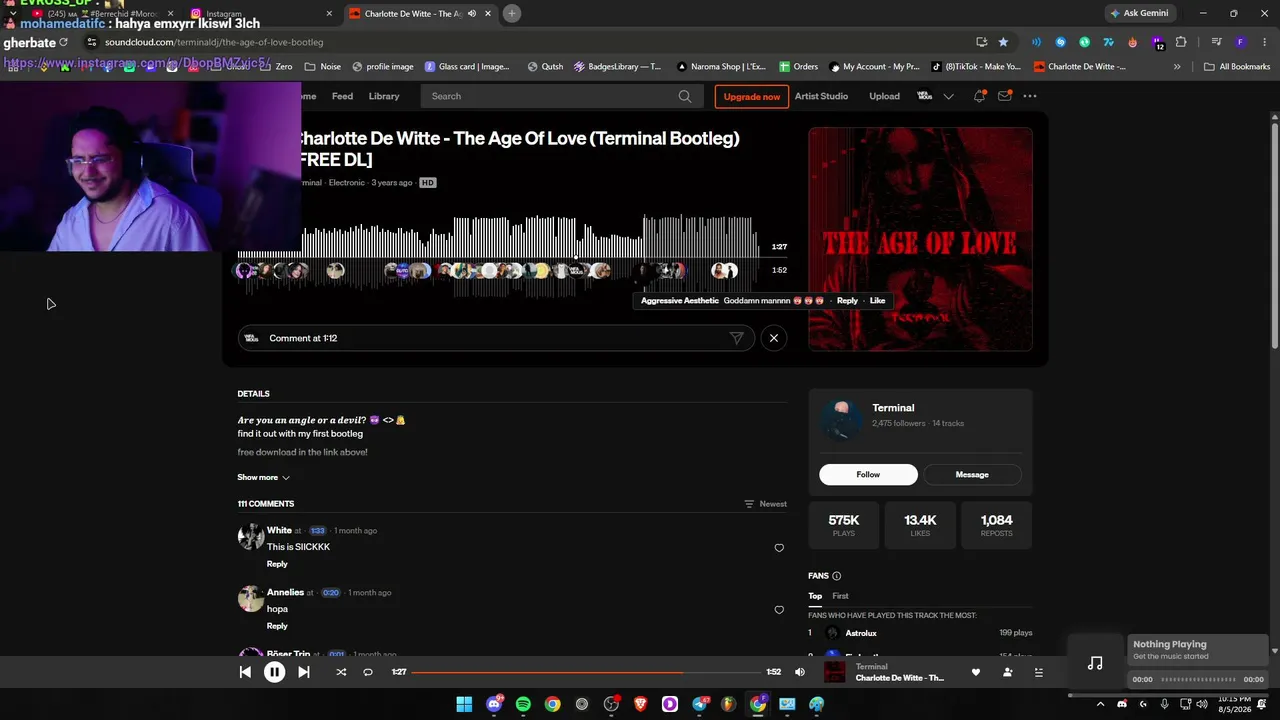Image resolution: width=1280 pixels, height=720 pixels.
Task: Reply to White's comment
Action: [277, 564]
